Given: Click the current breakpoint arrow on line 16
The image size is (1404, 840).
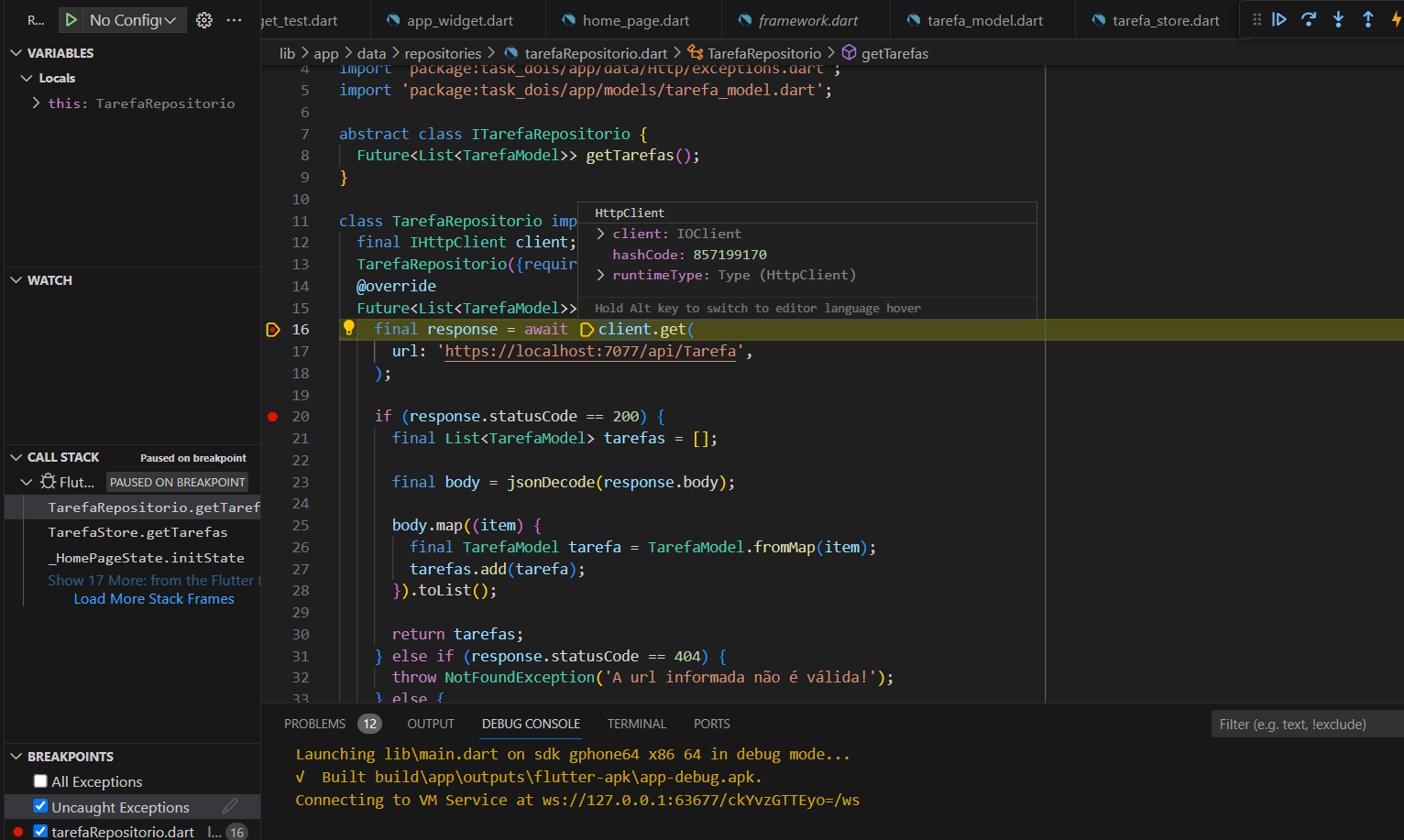Looking at the screenshot, I should click(x=273, y=329).
